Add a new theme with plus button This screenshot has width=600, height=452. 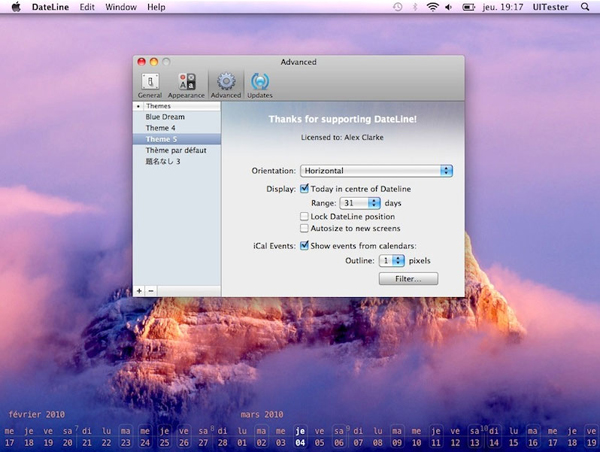coord(139,291)
